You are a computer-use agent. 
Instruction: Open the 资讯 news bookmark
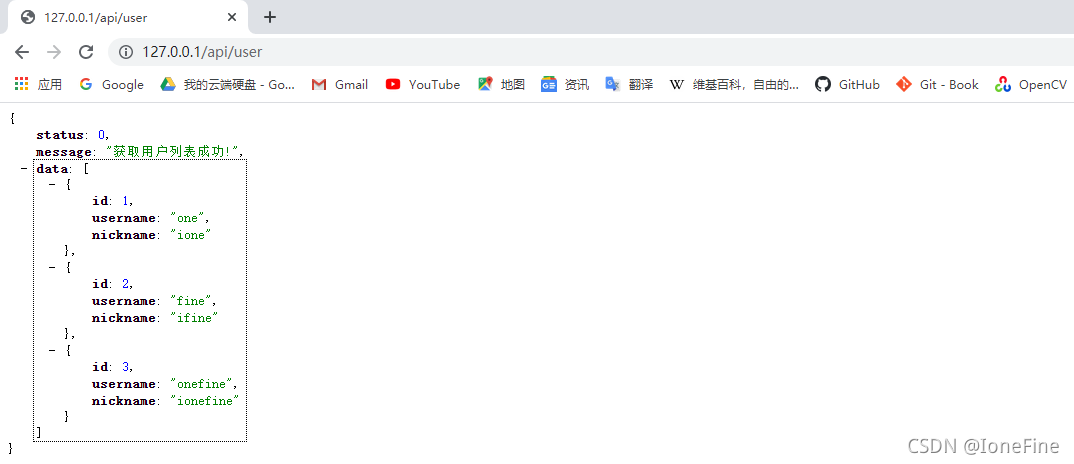coord(565,84)
